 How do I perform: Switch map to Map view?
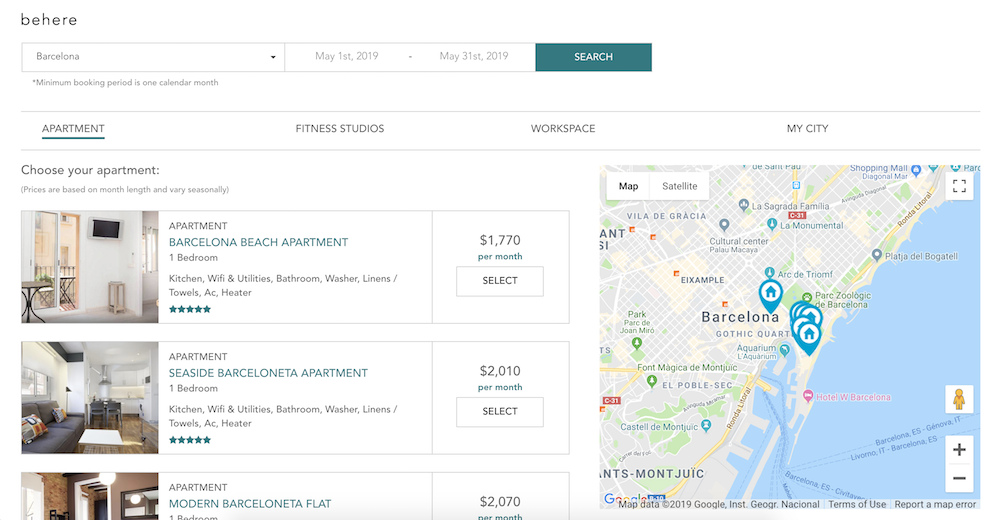pos(628,186)
